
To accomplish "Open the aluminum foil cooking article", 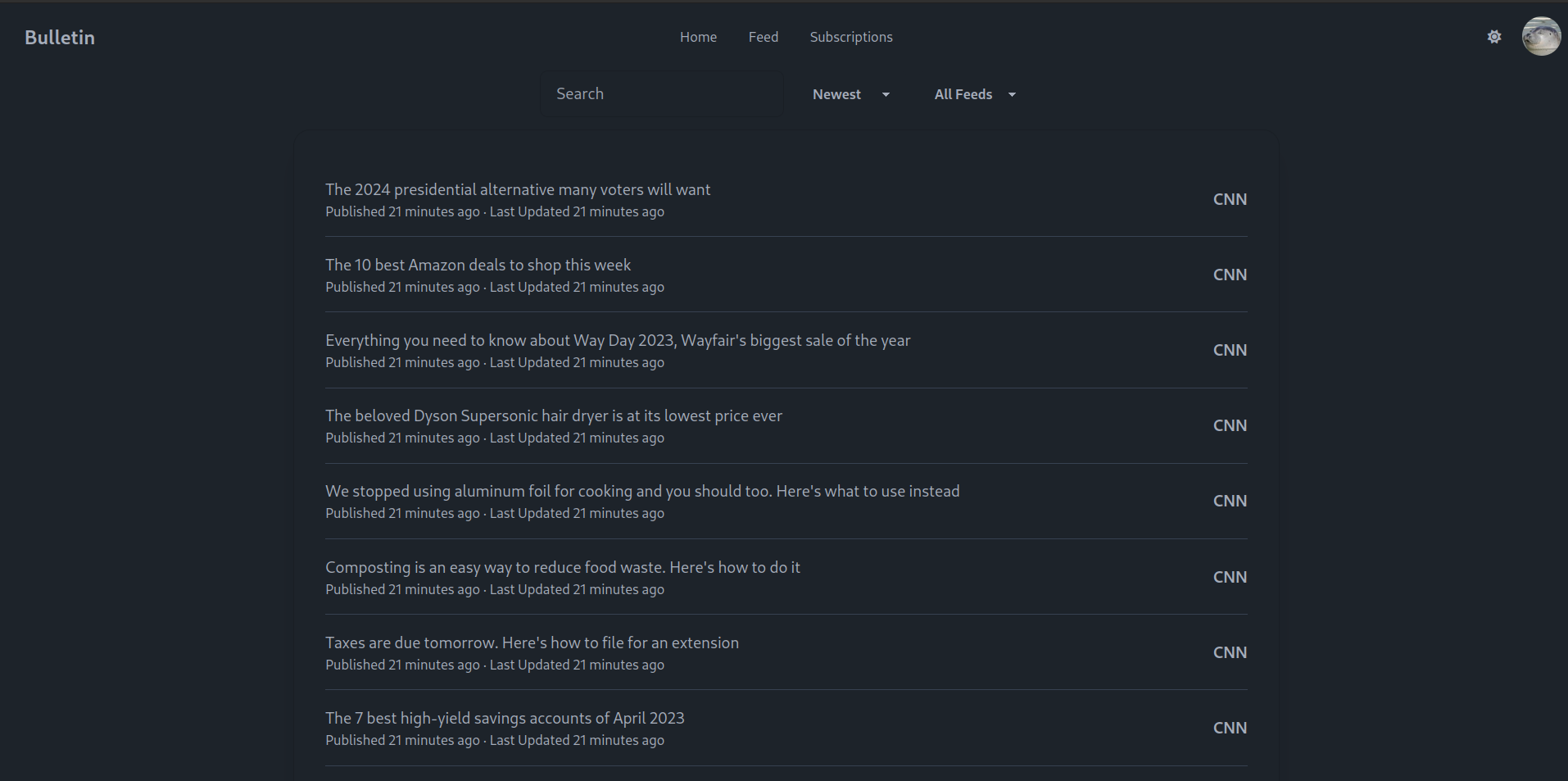I will 642,491.
